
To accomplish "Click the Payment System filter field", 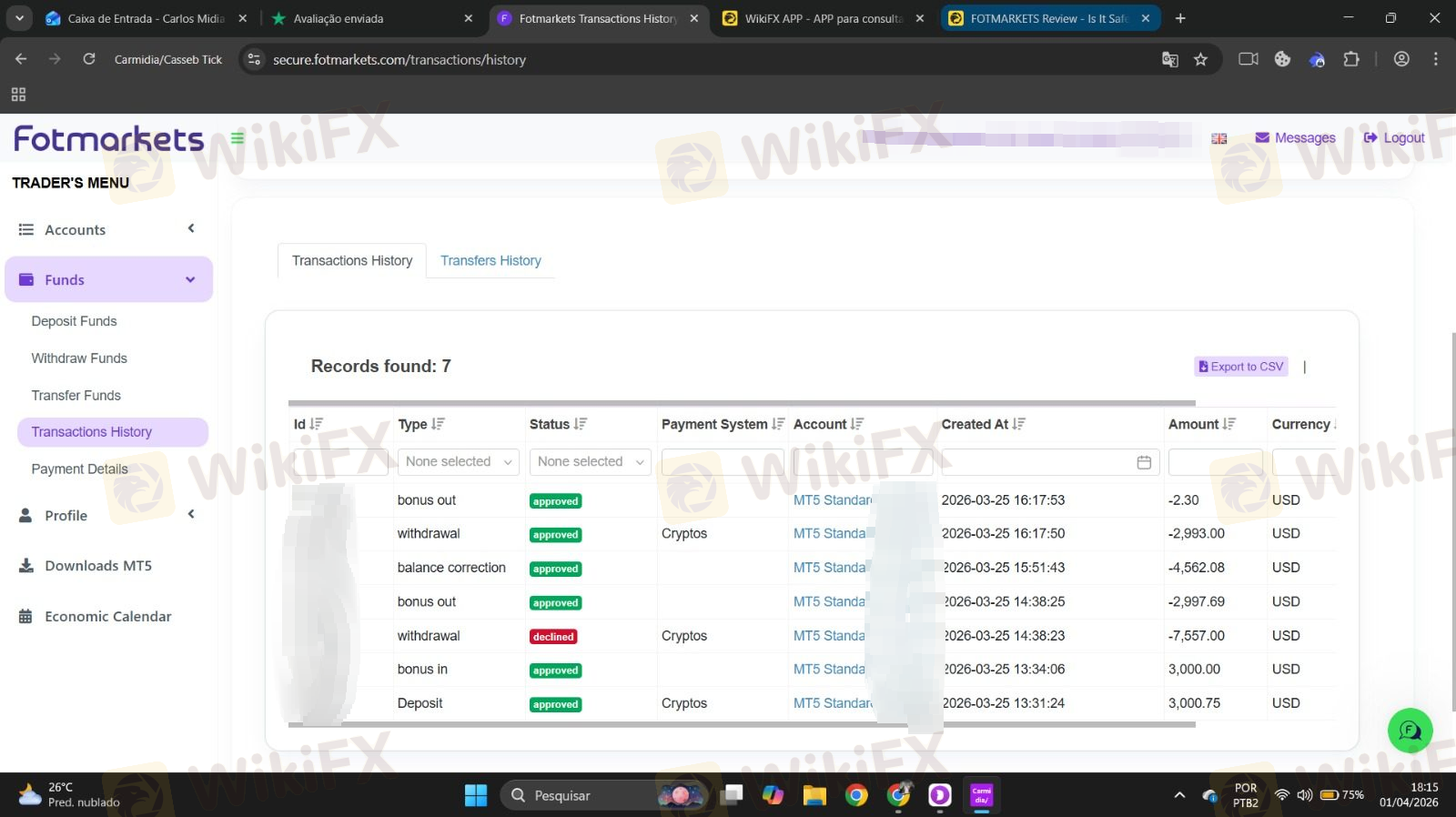I will point(723,462).
